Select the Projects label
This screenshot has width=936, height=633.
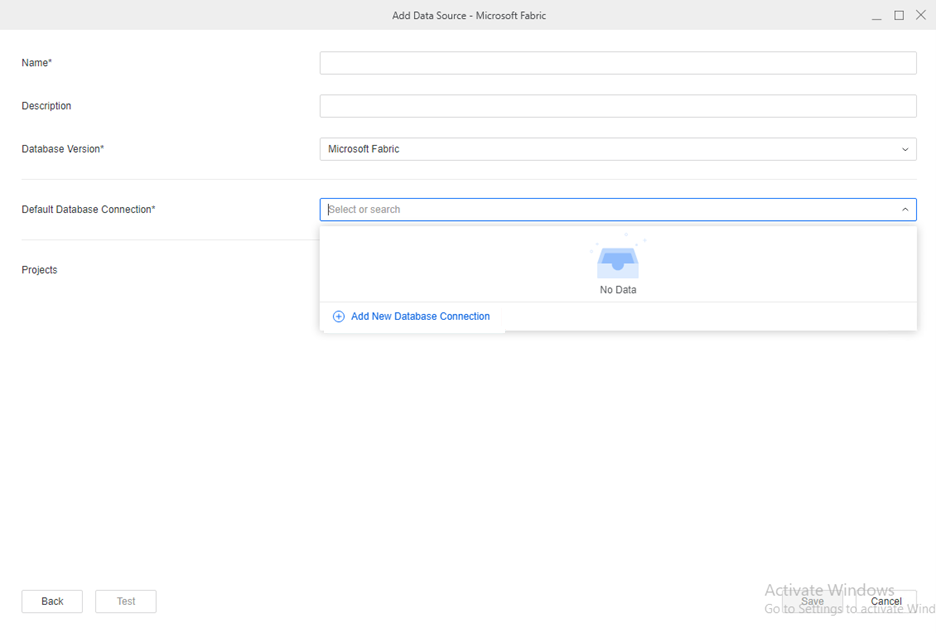40,270
